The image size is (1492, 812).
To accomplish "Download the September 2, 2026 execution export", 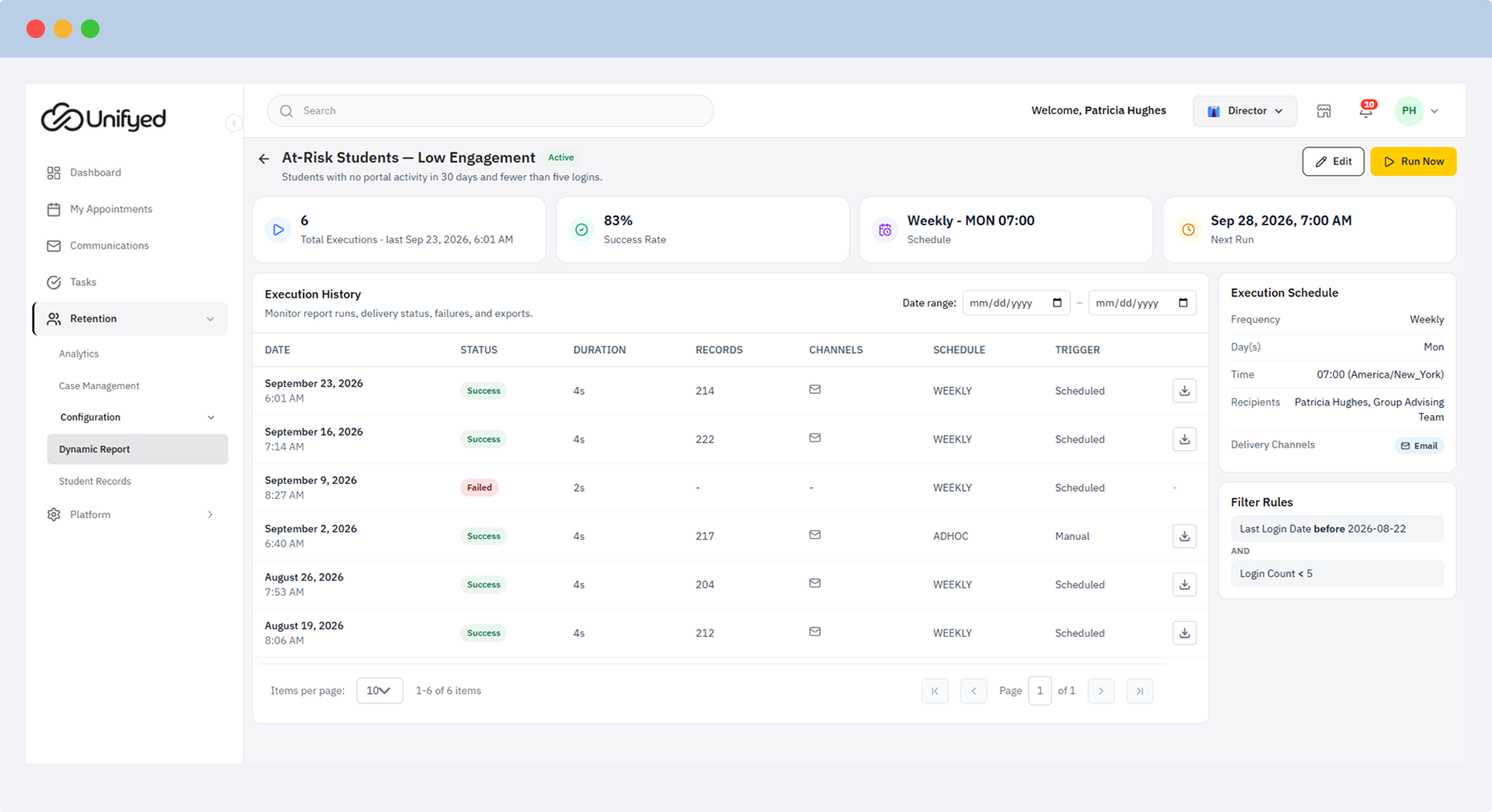I will pyautogui.click(x=1184, y=536).
